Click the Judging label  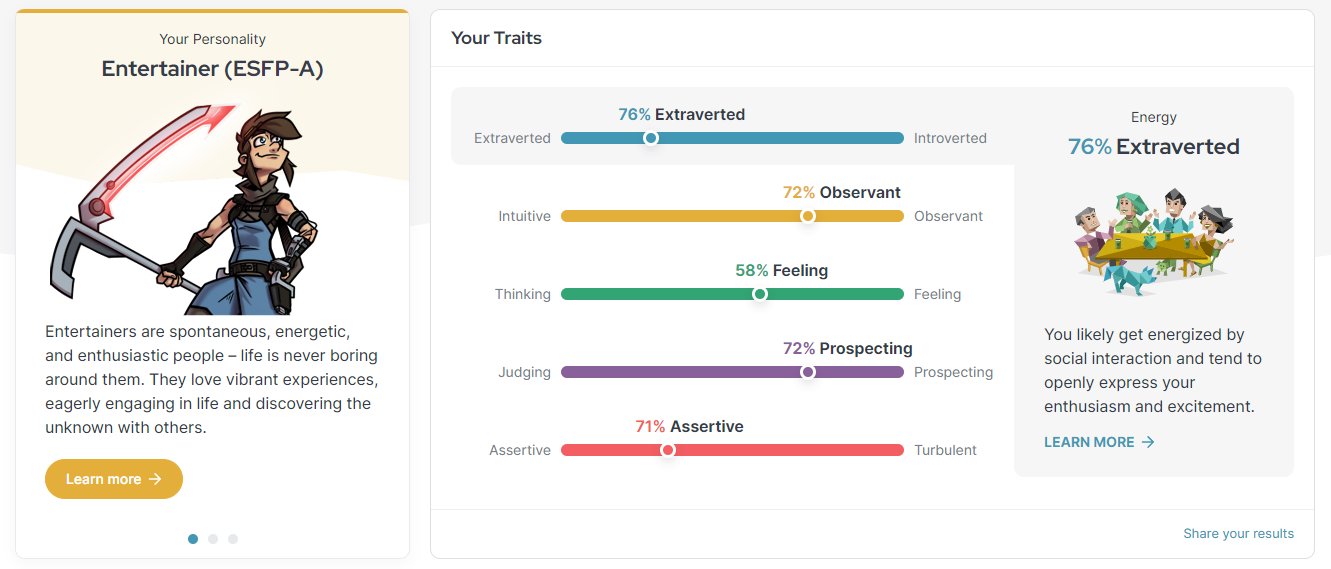point(525,372)
